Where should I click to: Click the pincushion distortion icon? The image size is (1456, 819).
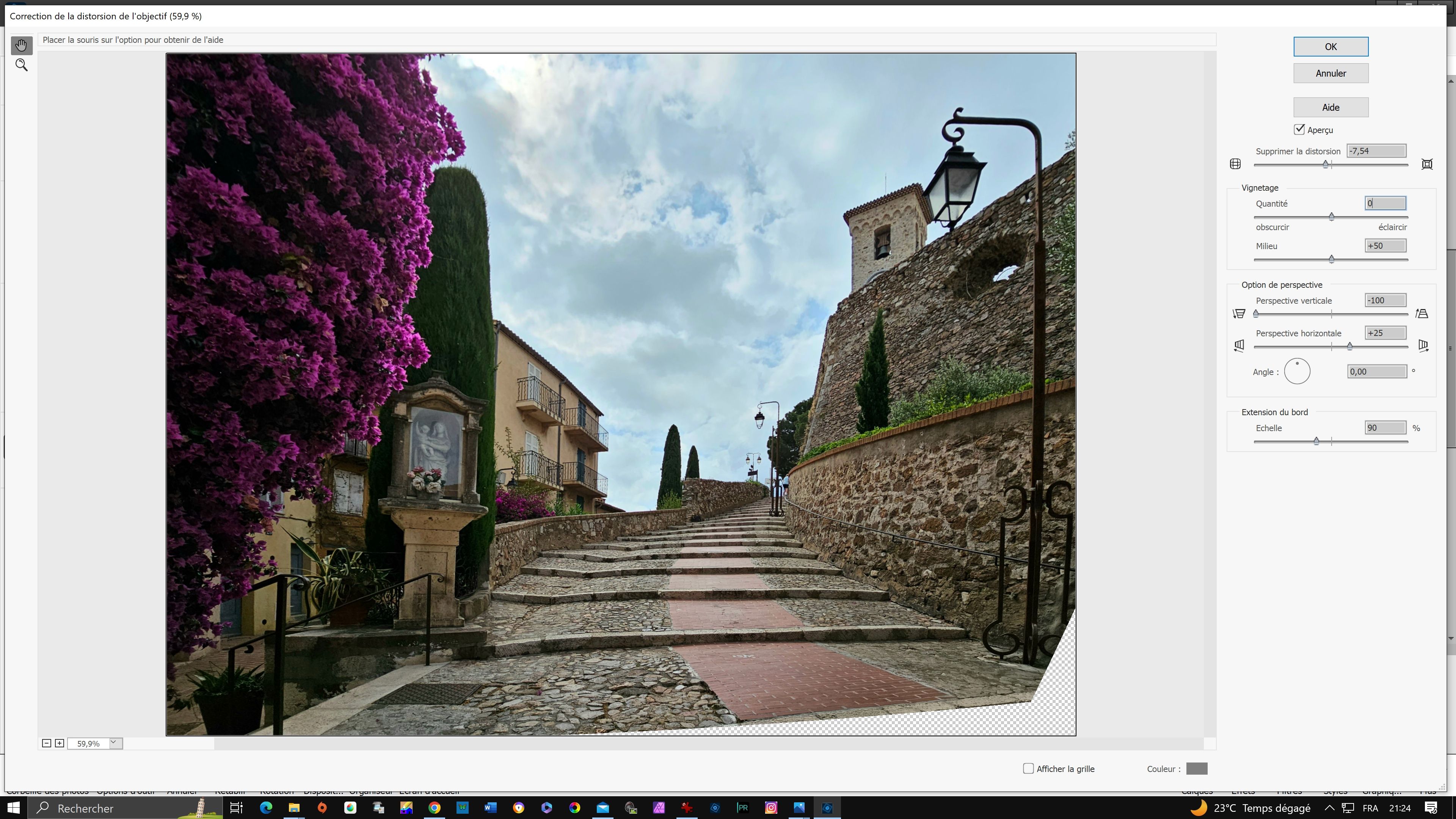[1427, 163]
